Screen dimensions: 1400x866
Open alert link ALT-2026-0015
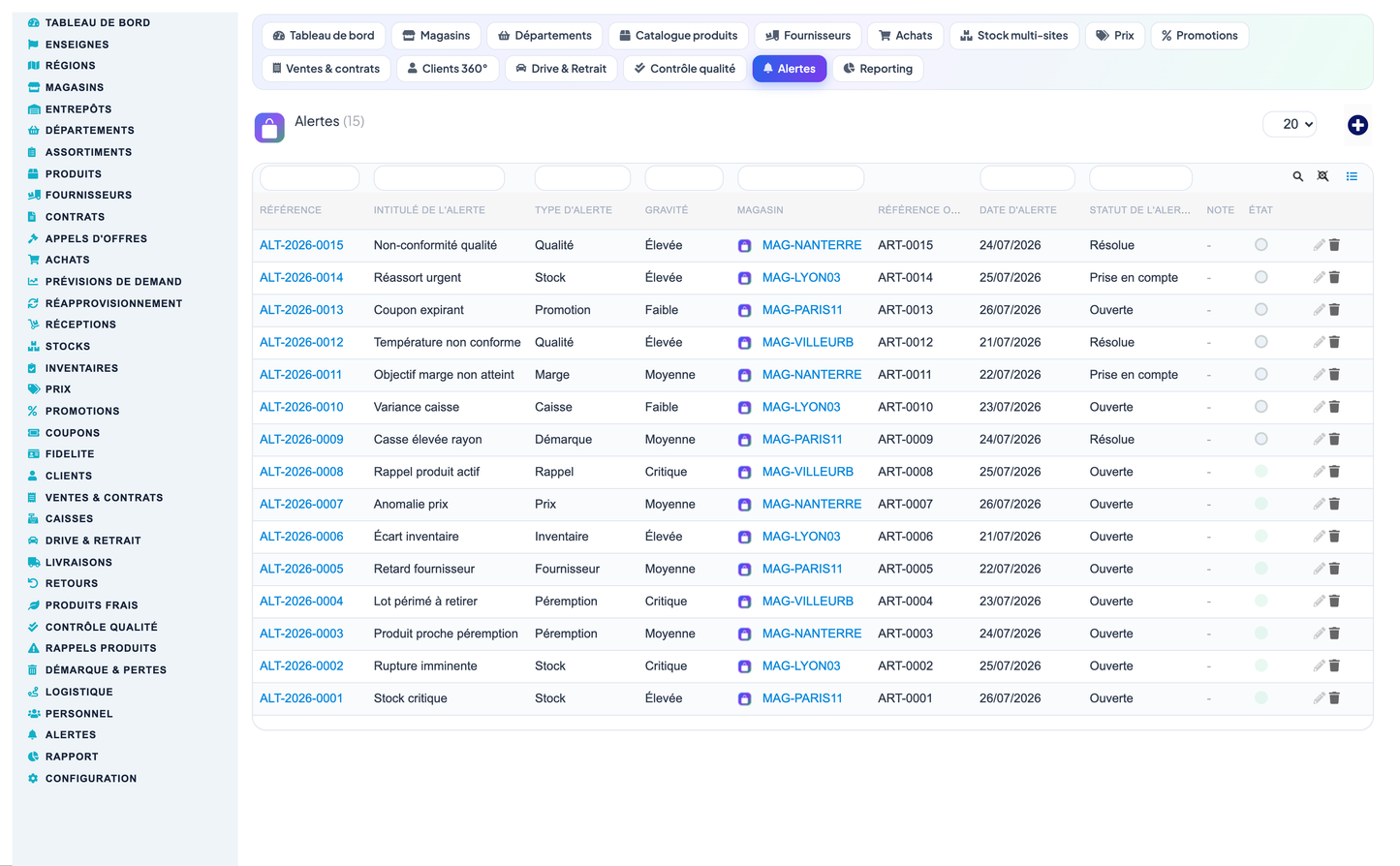pos(301,245)
